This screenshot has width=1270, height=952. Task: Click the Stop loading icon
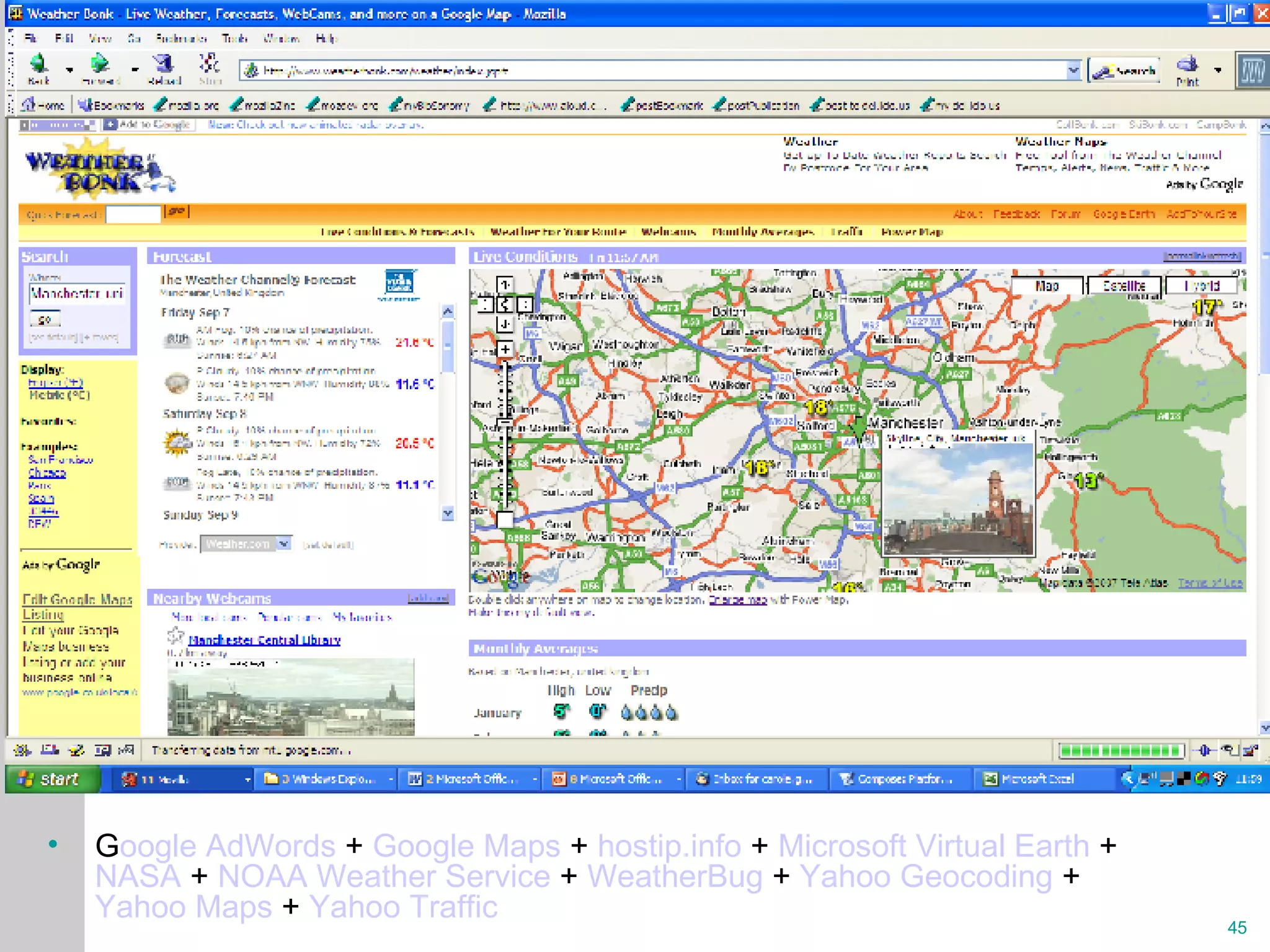210,63
